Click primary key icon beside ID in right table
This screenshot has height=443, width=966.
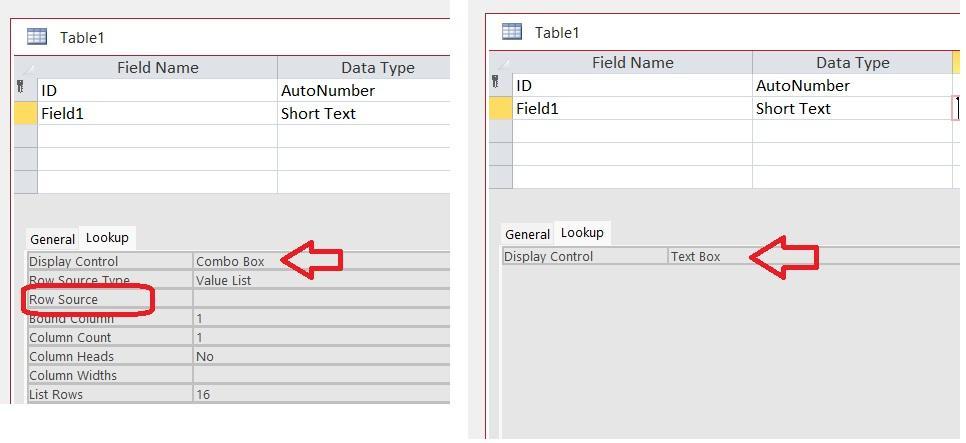coord(496,84)
